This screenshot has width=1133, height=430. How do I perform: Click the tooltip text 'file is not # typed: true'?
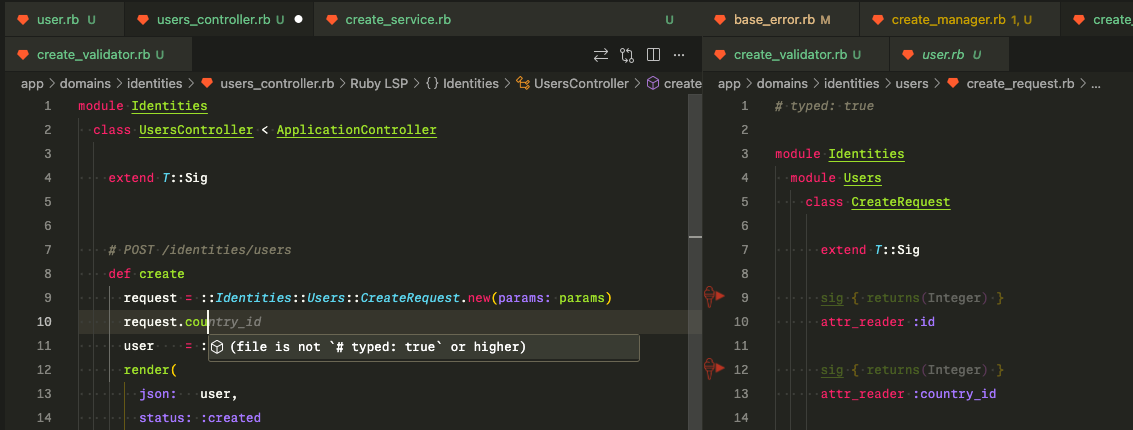tap(378, 348)
